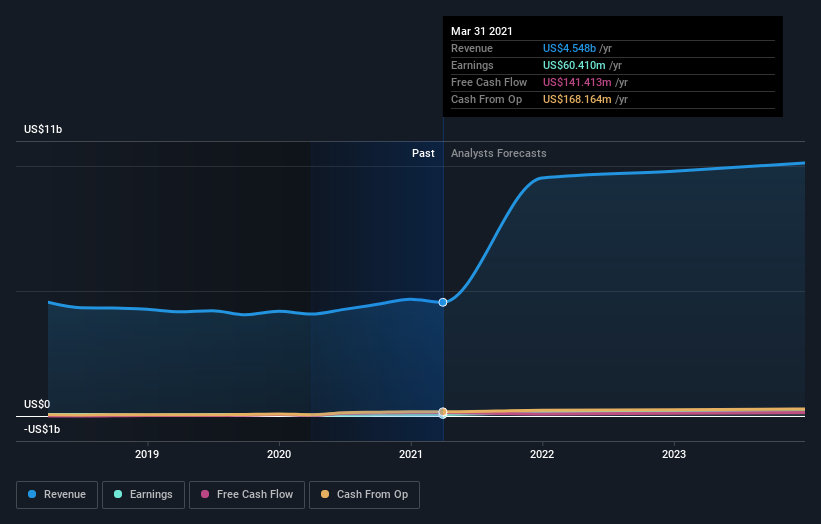This screenshot has height=524, width=821.
Task: Click the Cash From Op marker near US$0
Action: (443, 411)
